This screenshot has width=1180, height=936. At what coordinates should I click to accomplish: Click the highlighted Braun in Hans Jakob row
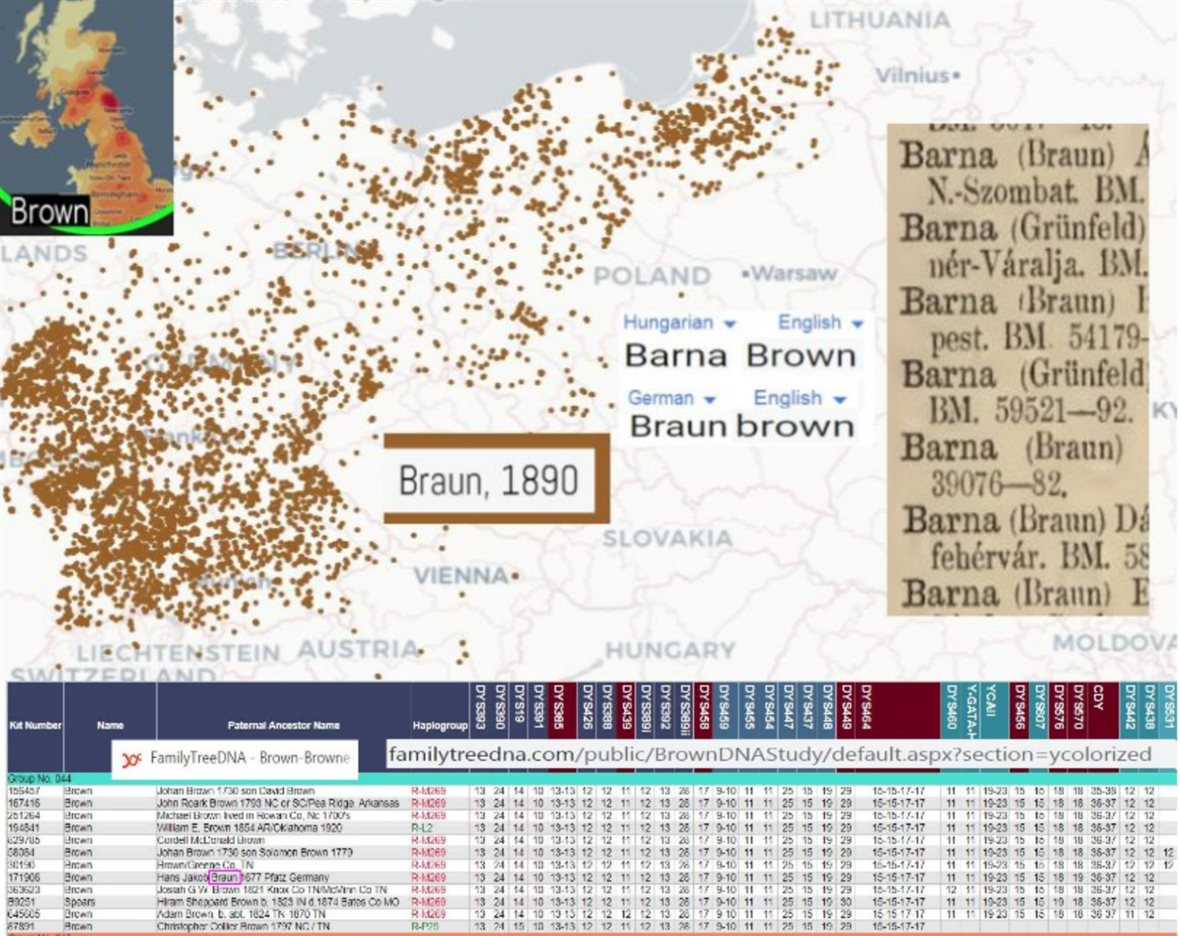(225, 877)
